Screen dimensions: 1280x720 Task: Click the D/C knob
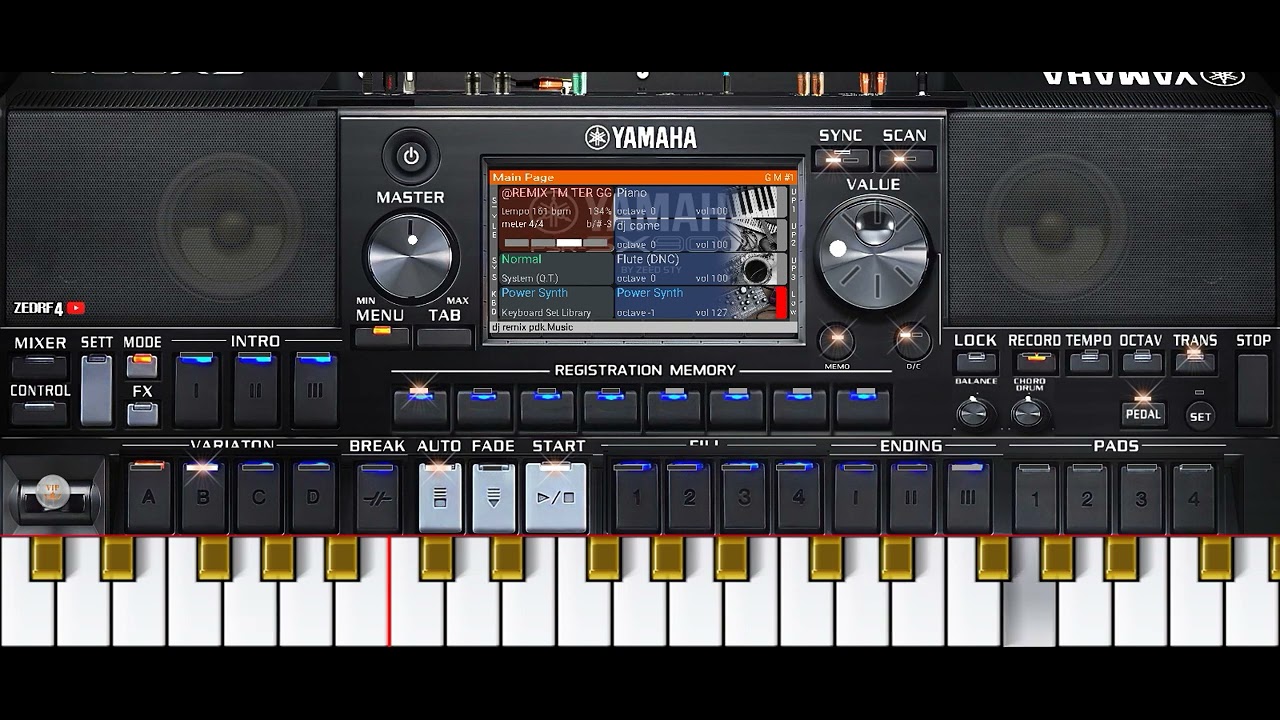click(x=912, y=341)
